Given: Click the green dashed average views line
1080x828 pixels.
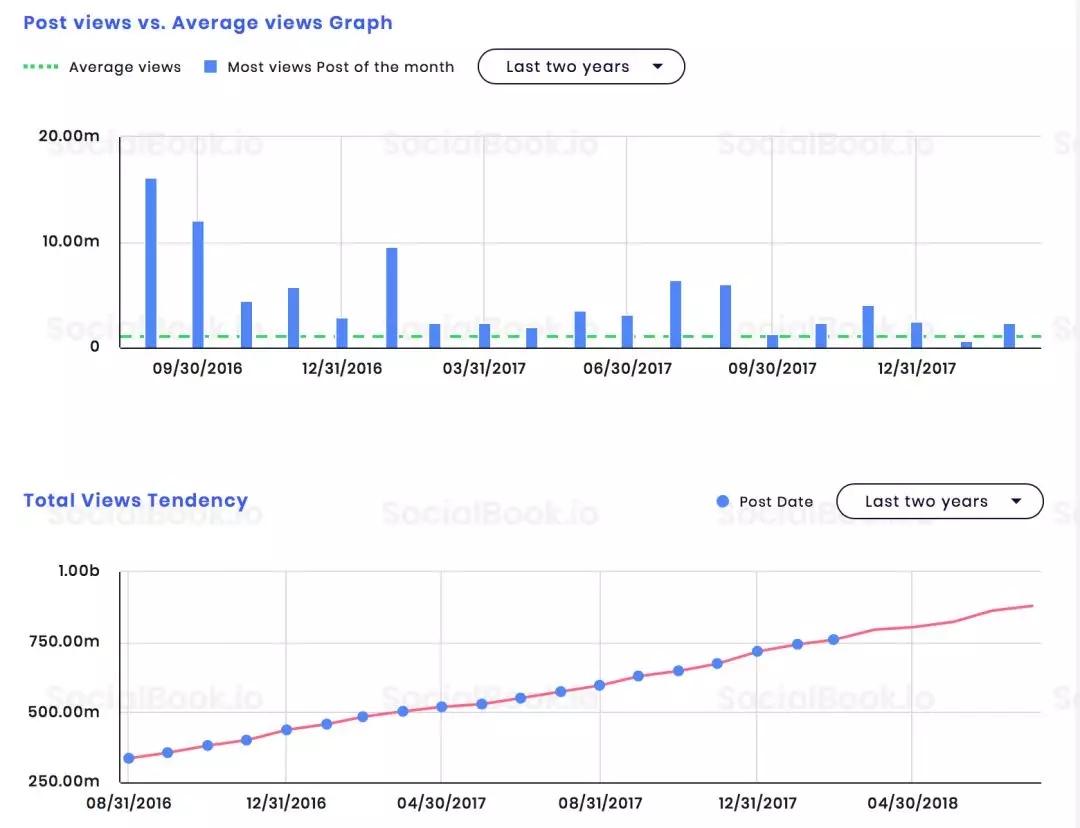Looking at the screenshot, I should coord(560,336).
